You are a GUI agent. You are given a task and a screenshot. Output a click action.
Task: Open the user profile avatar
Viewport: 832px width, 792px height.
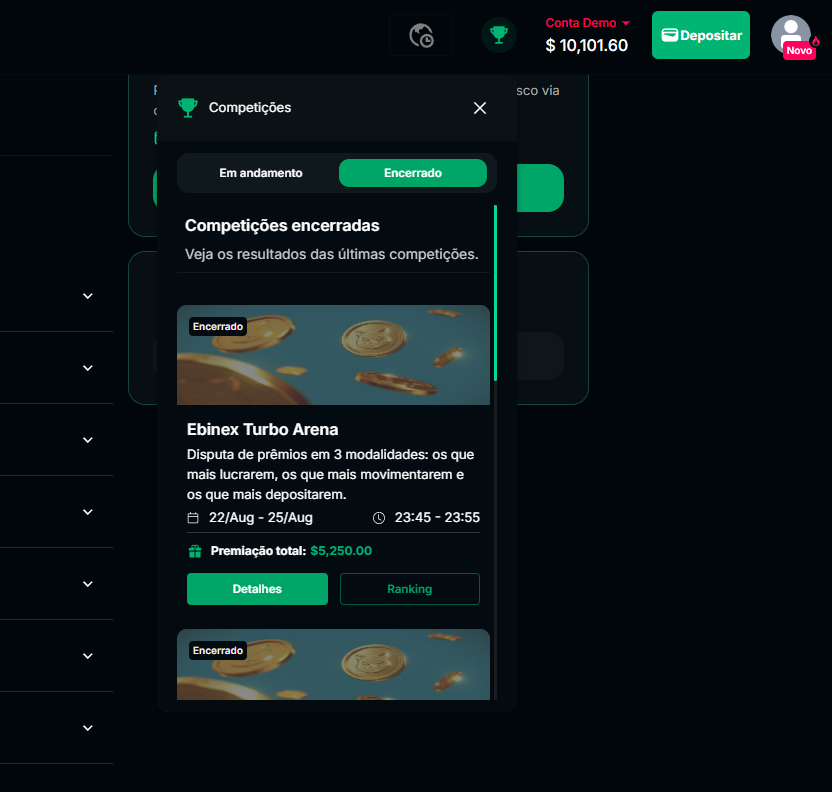(790, 33)
